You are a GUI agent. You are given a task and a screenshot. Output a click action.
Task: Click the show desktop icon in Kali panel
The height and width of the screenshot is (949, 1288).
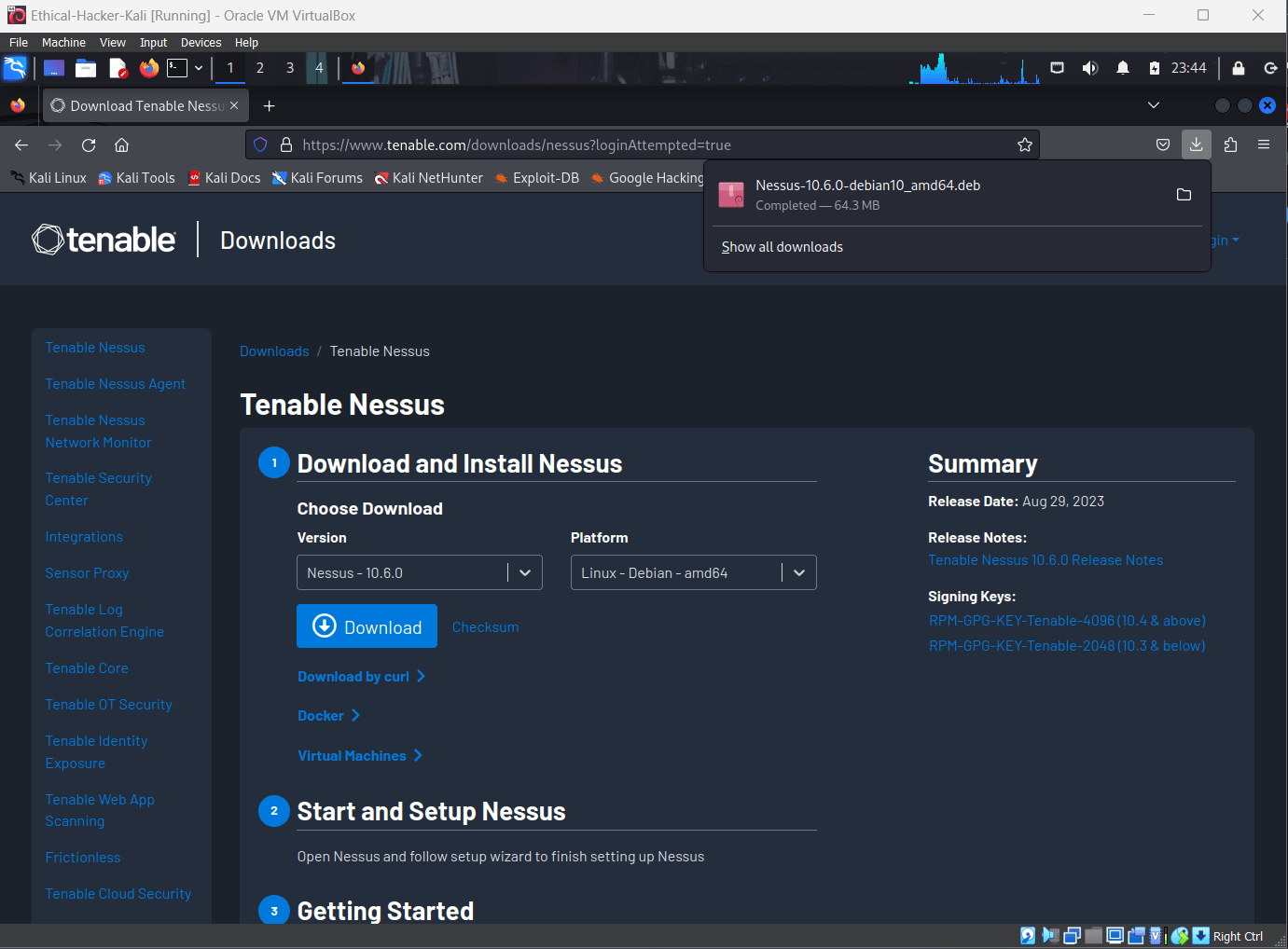point(54,68)
